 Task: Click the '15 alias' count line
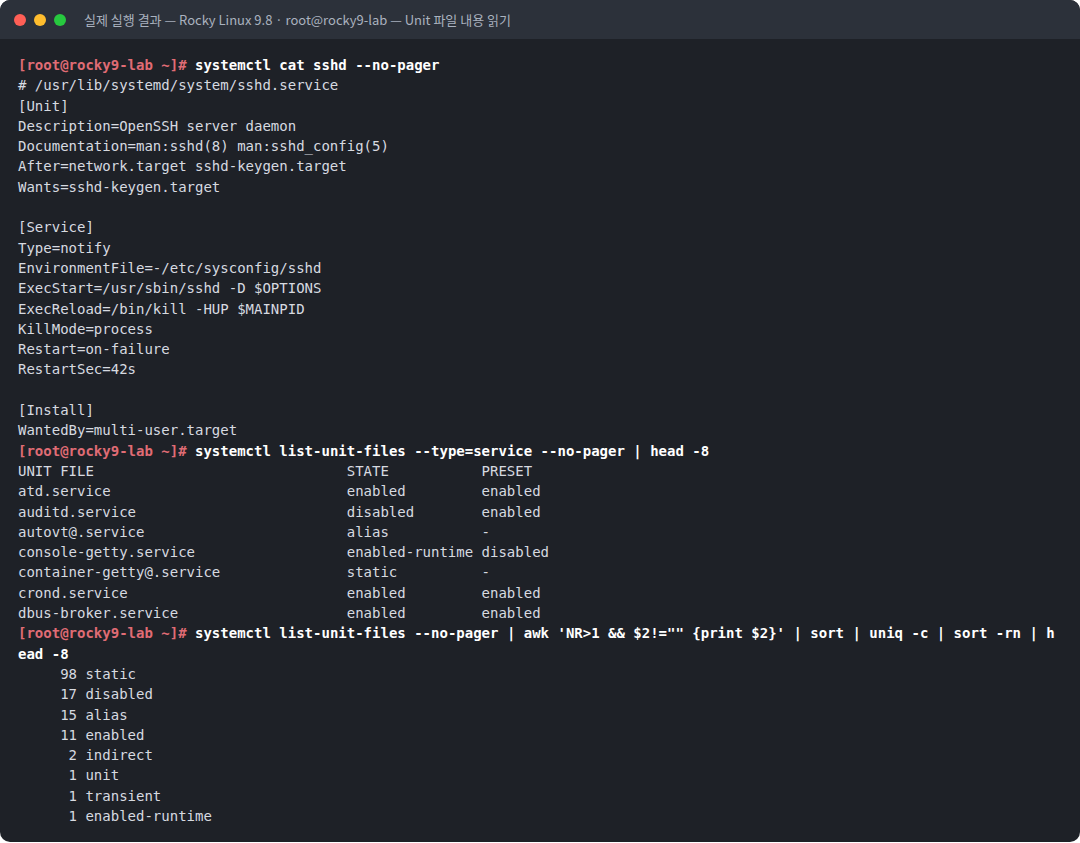[x=94, y=715]
